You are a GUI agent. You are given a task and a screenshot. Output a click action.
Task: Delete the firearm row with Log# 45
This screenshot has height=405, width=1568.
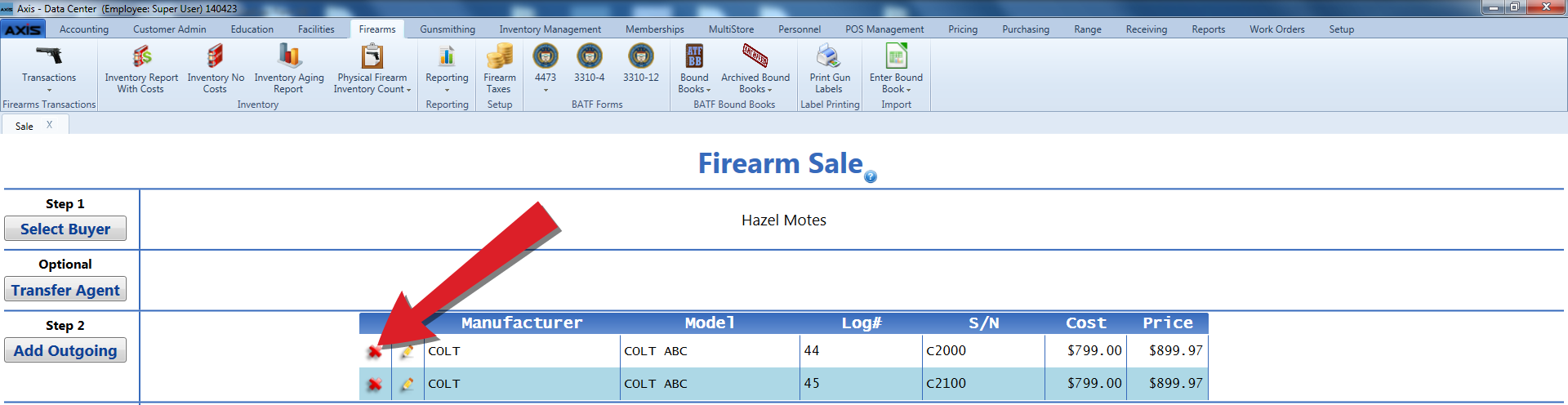(x=375, y=385)
